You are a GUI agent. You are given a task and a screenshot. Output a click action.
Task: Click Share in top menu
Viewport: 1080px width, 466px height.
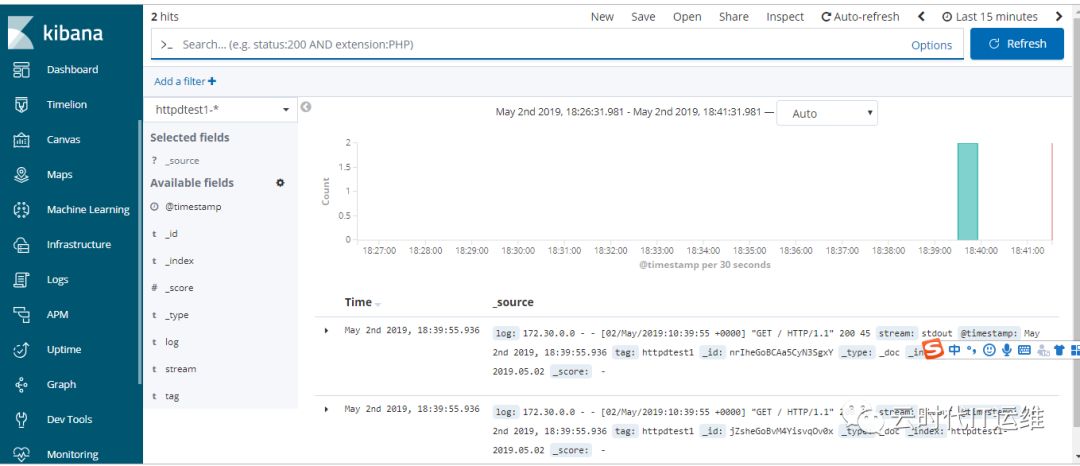coord(734,17)
